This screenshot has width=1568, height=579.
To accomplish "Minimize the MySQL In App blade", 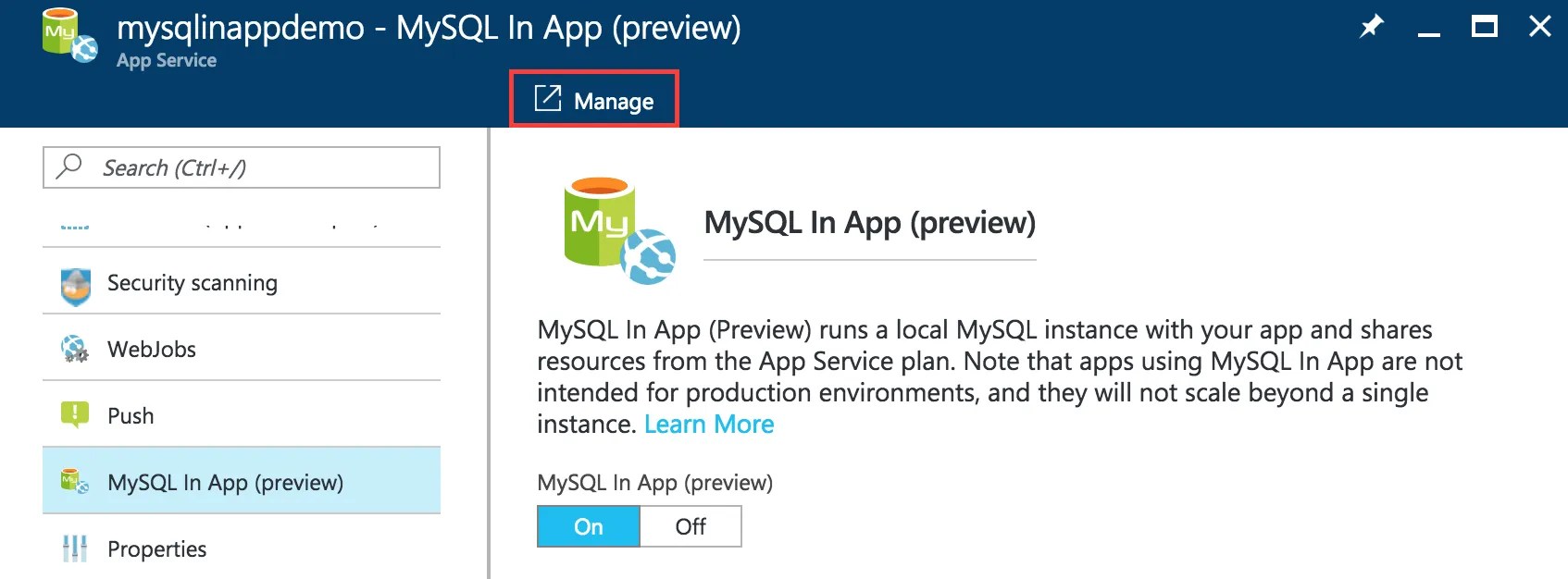I will click(1429, 34).
